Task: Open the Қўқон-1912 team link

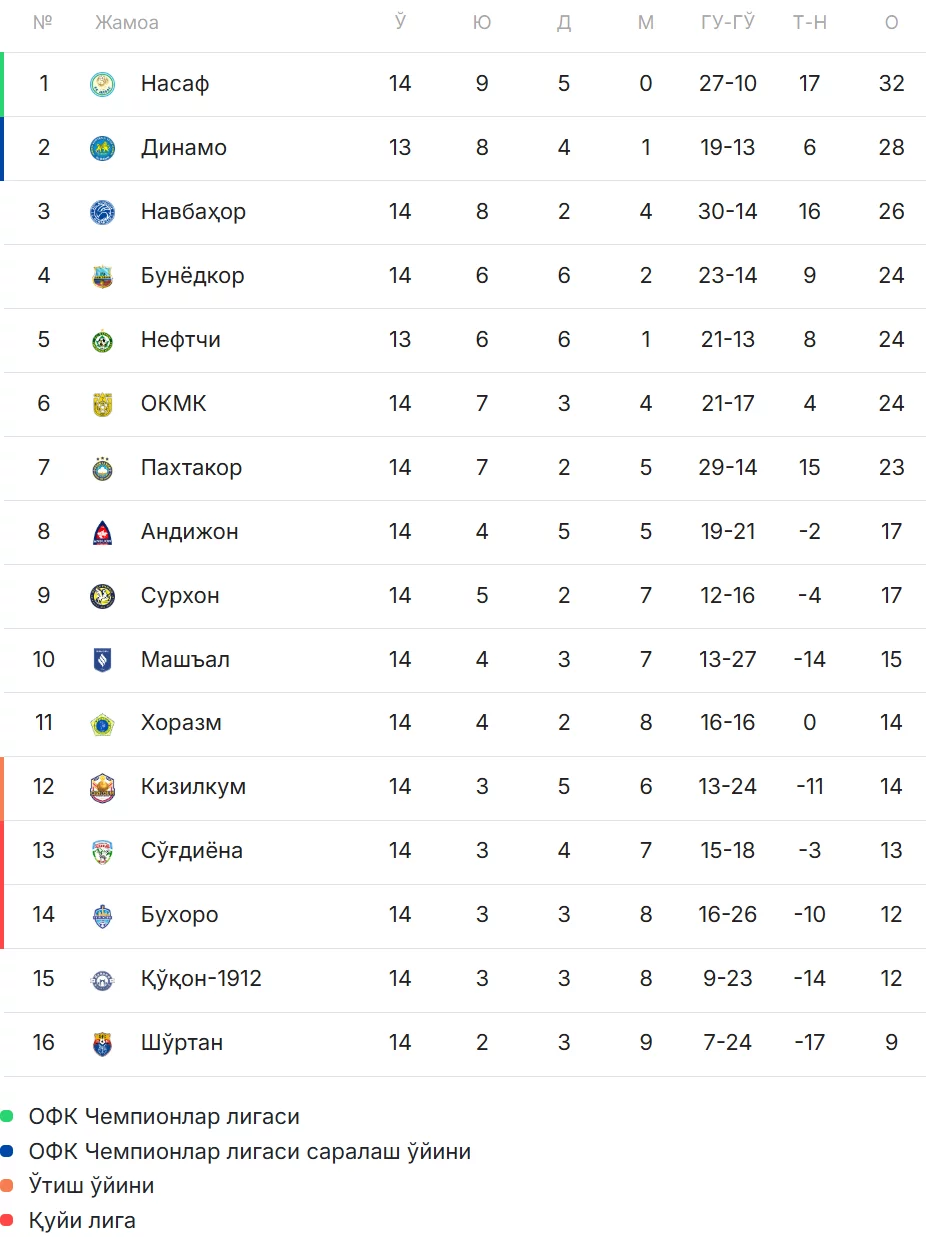Action: coord(201,978)
